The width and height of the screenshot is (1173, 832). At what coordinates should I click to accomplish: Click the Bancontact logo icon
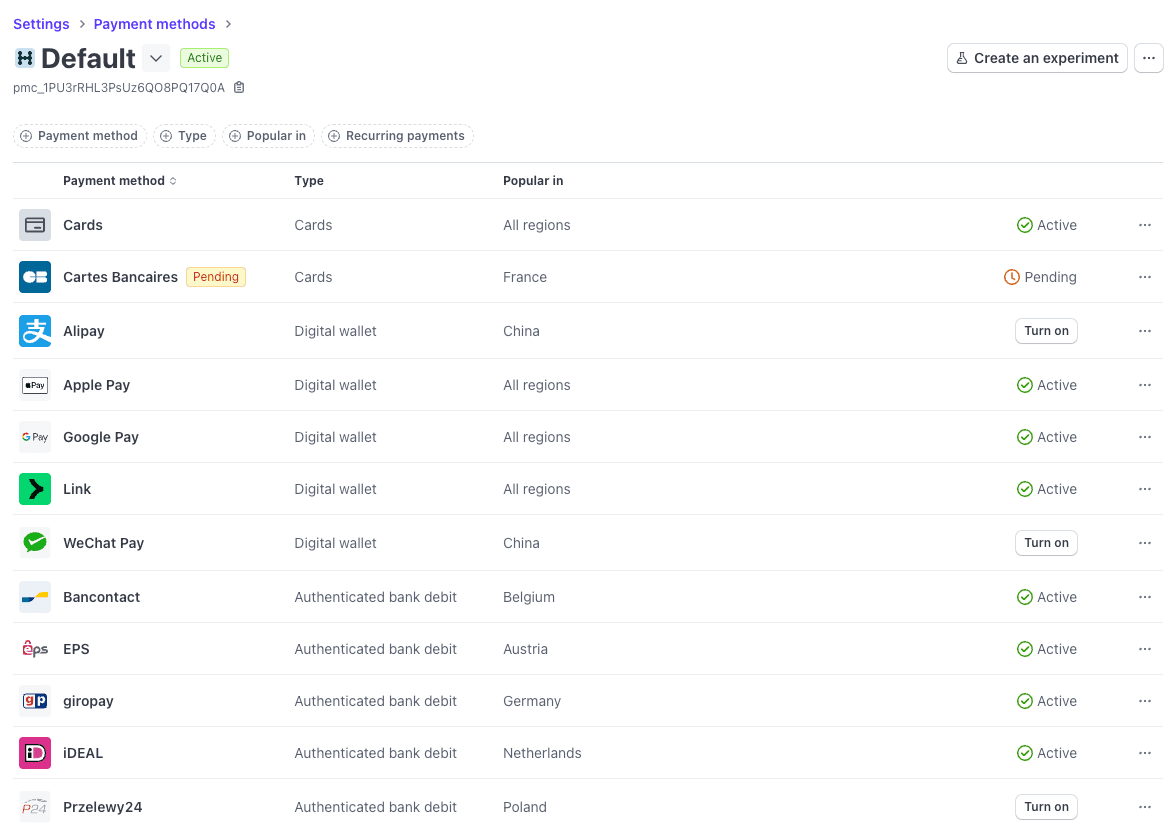pos(35,597)
